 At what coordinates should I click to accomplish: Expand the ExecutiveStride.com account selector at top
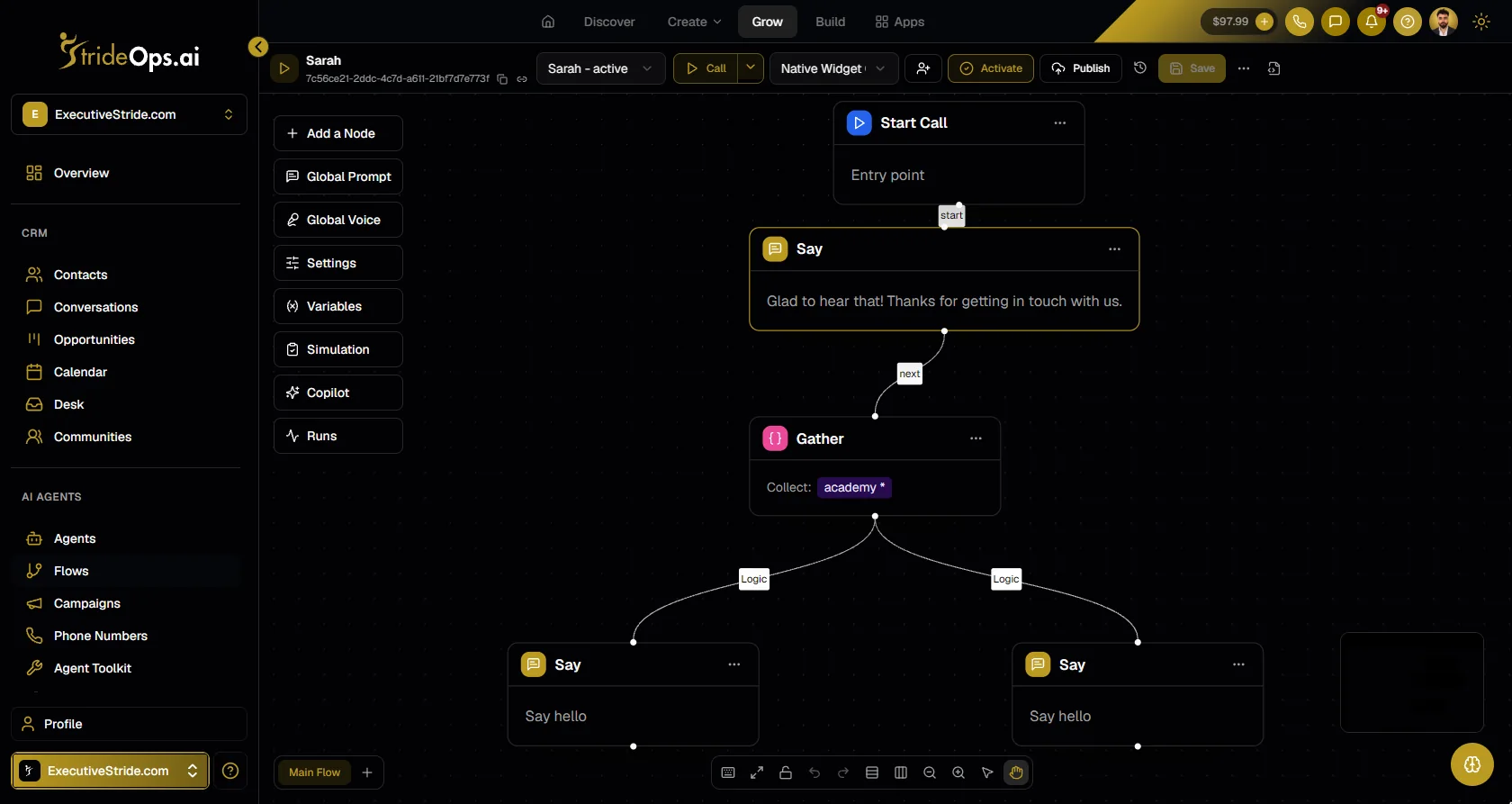[x=129, y=114]
